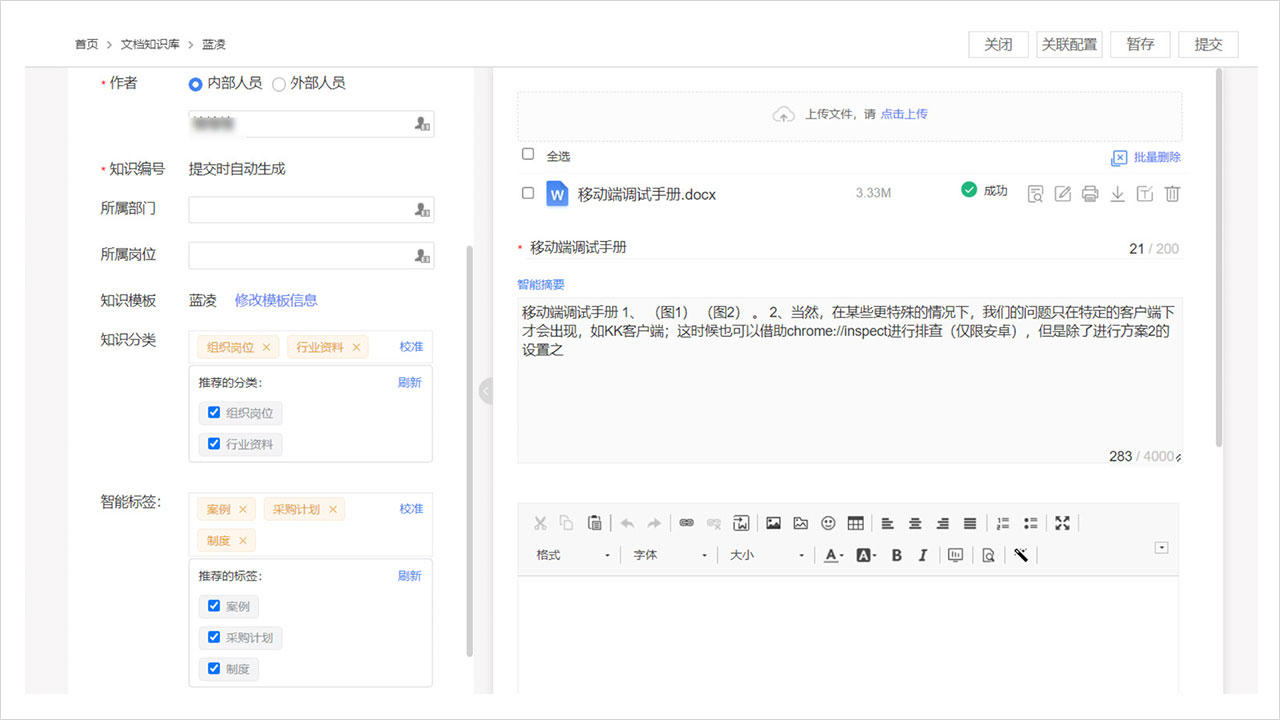Maximize the rich text editor
The height and width of the screenshot is (720, 1280).
1062,523
